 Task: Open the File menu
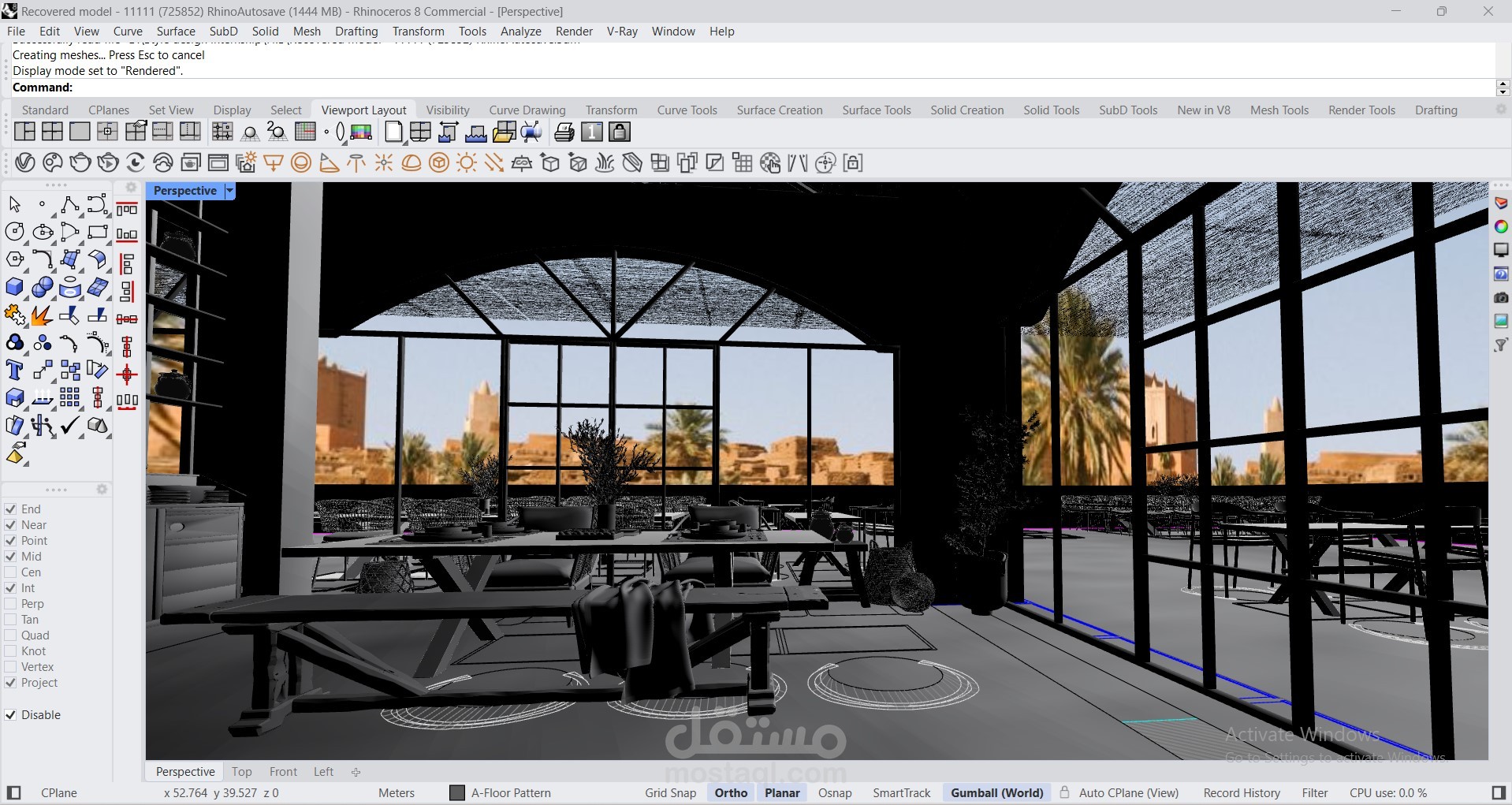click(x=16, y=32)
